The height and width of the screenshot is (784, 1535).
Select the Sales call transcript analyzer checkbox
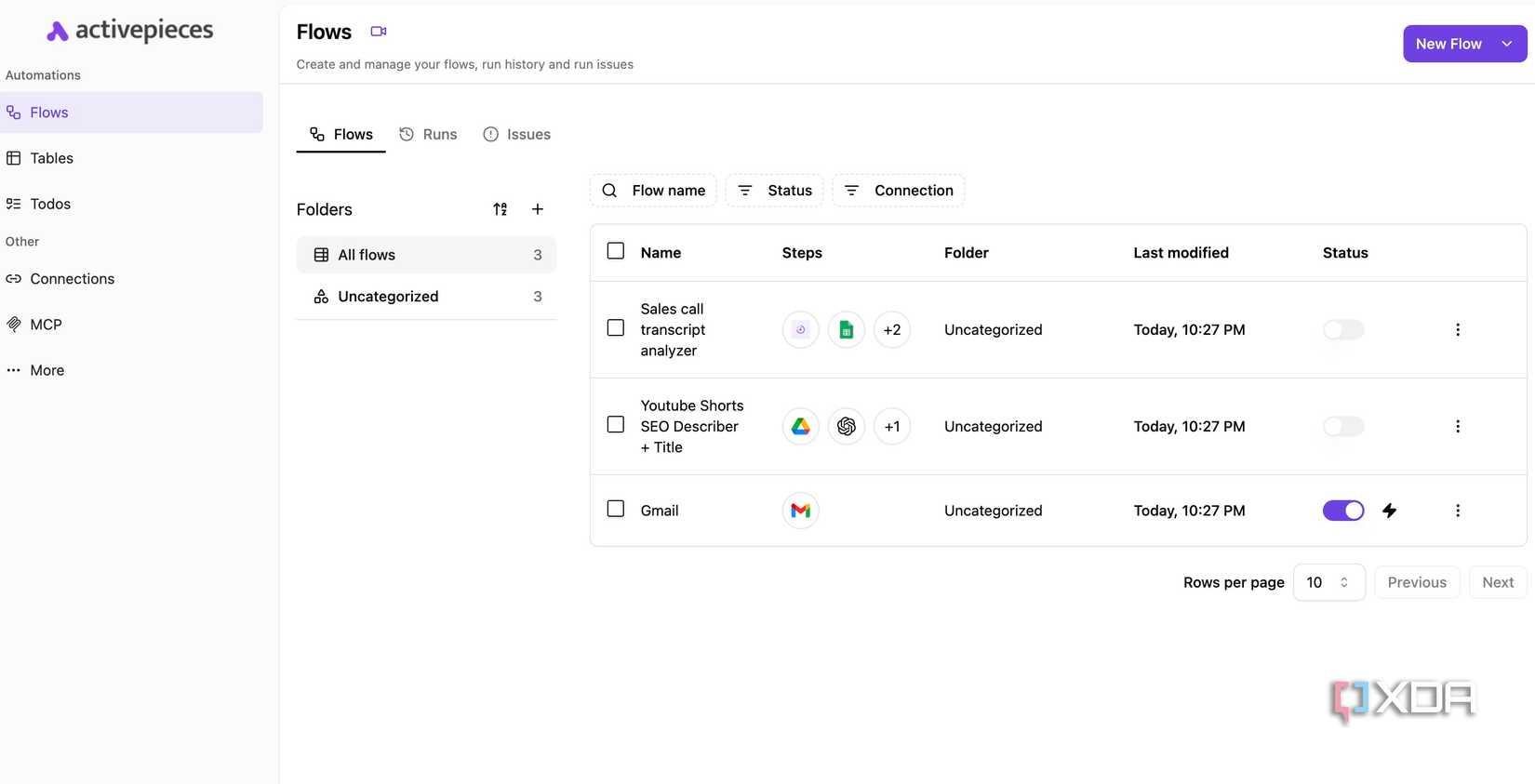click(616, 328)
